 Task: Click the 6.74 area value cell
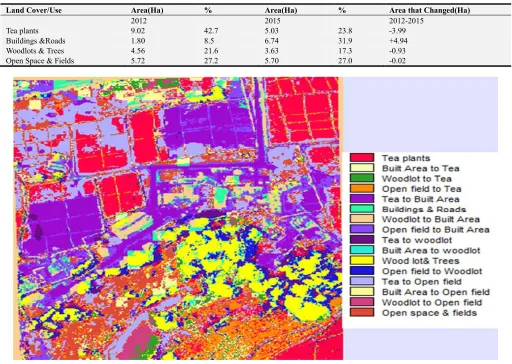(272, 41)
